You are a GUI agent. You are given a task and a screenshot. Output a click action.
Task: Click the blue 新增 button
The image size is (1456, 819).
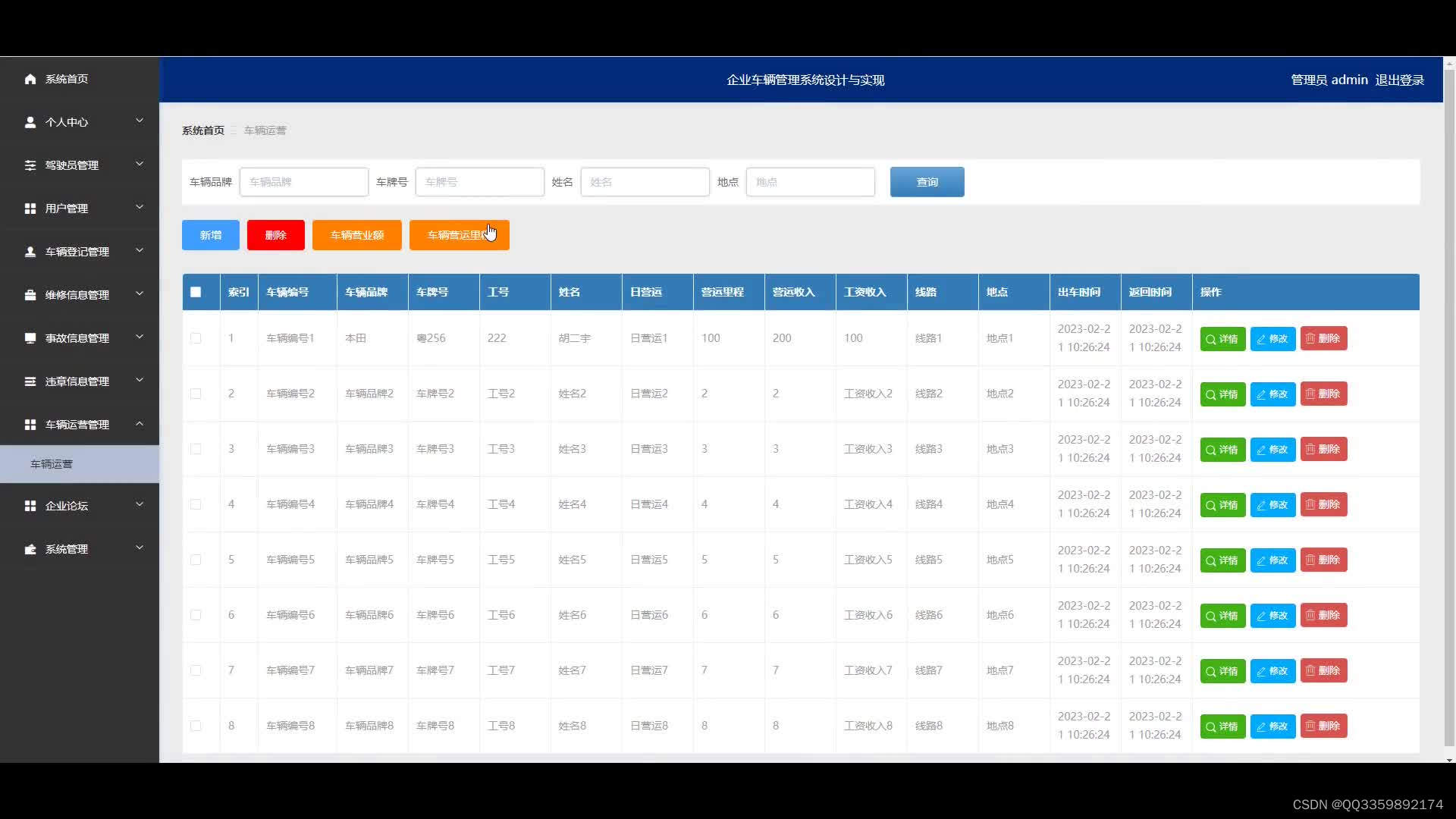pos(211,235)
